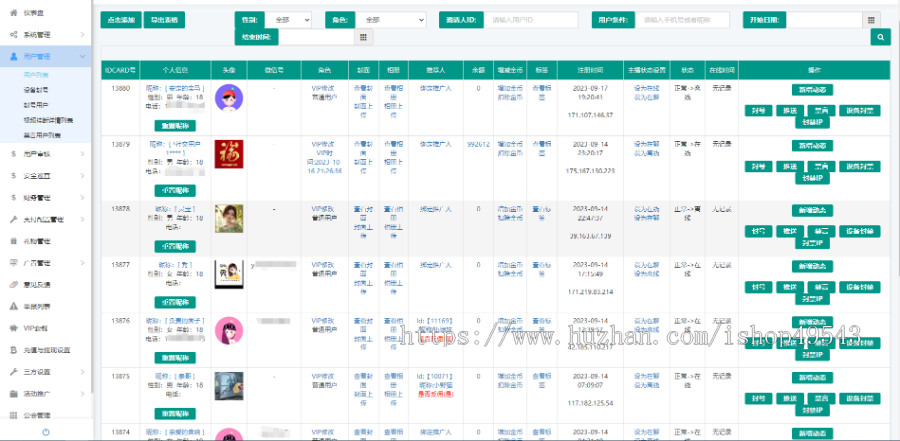Open the 结束时间 calendar grid icon
Image resolution: width=900 pixels, height=441 pixels.
click(363, 37)
